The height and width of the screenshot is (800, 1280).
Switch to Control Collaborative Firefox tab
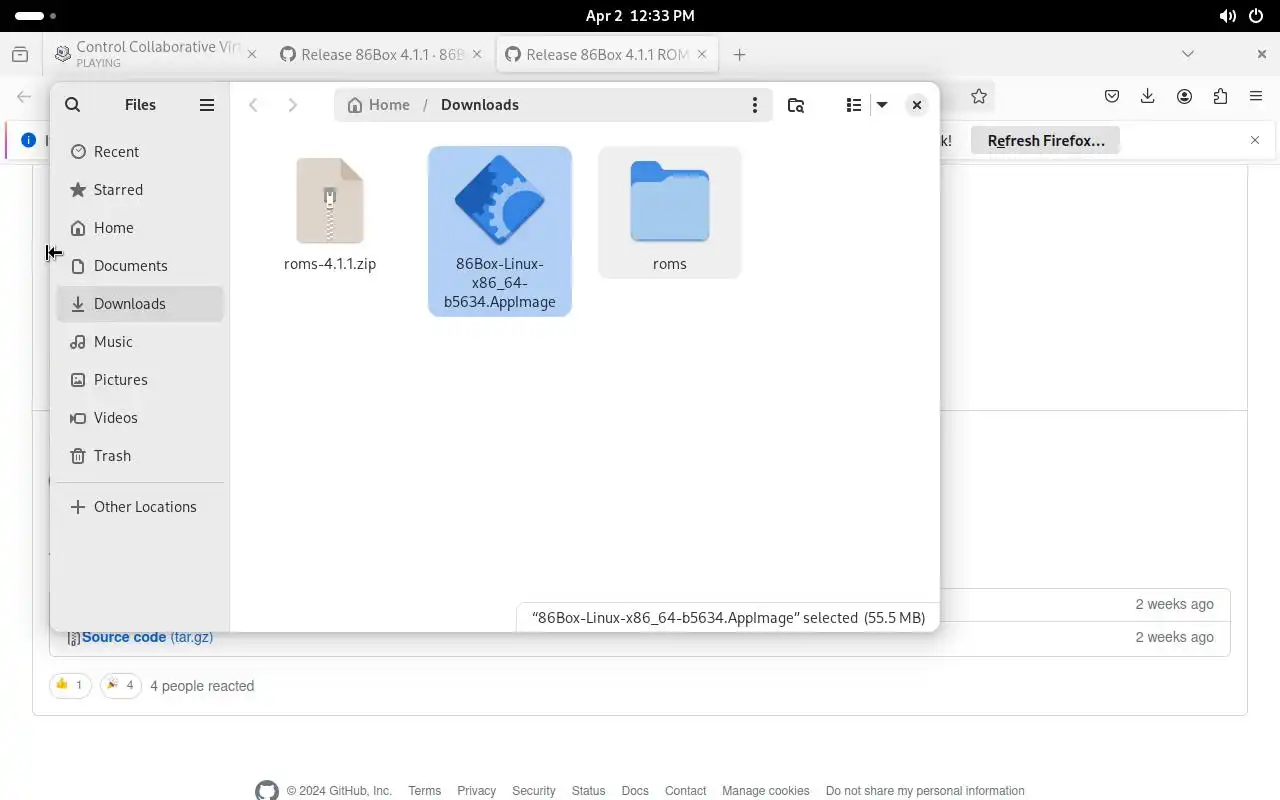pyautogui.click(x=157, y=55)
